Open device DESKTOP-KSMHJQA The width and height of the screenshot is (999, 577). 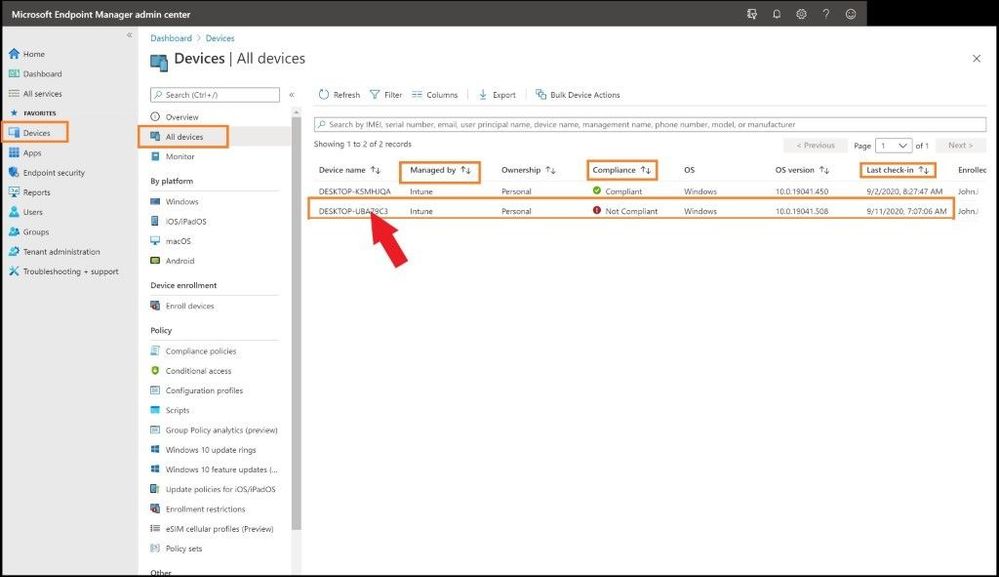pos(355,192)
